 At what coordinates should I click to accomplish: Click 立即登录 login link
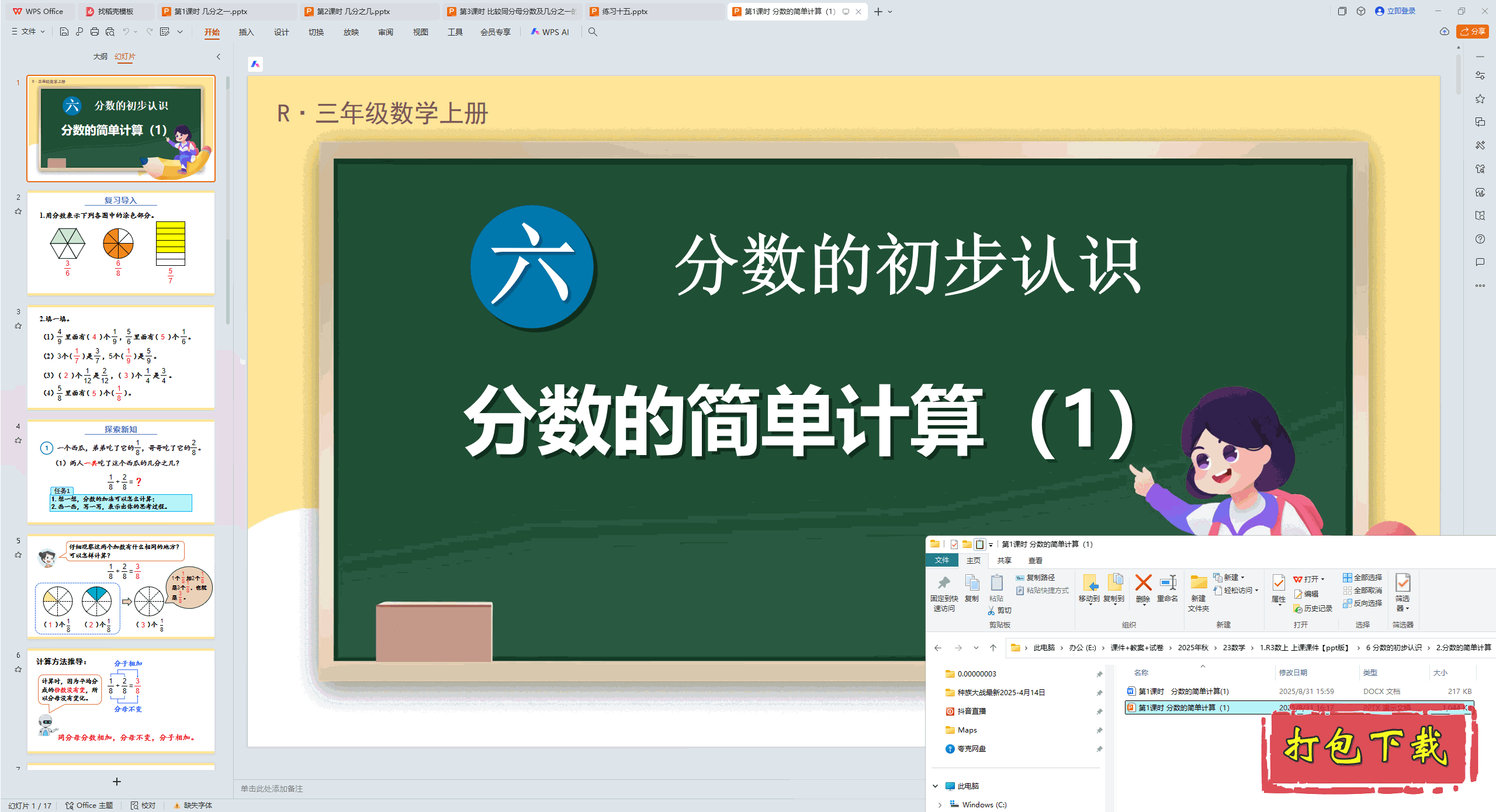click(x=1401, y=11)
